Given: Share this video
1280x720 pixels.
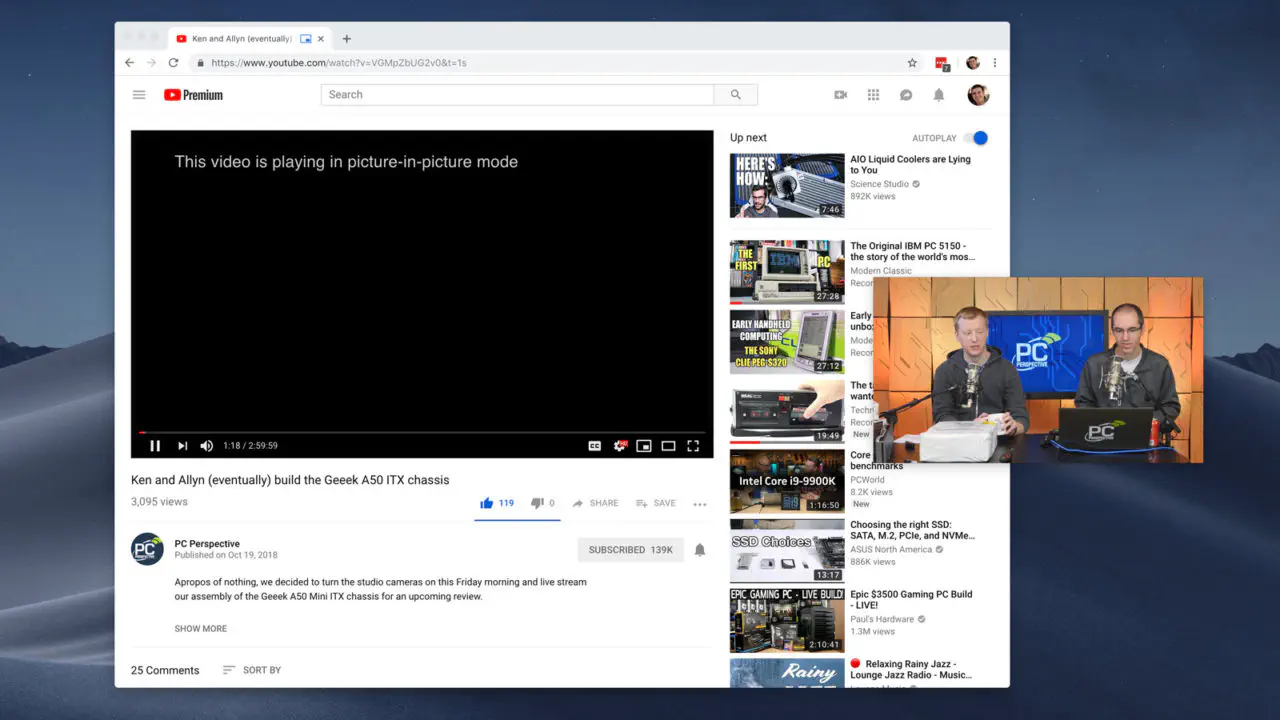Looking at the screenshot, I should (x=595, y=503).
